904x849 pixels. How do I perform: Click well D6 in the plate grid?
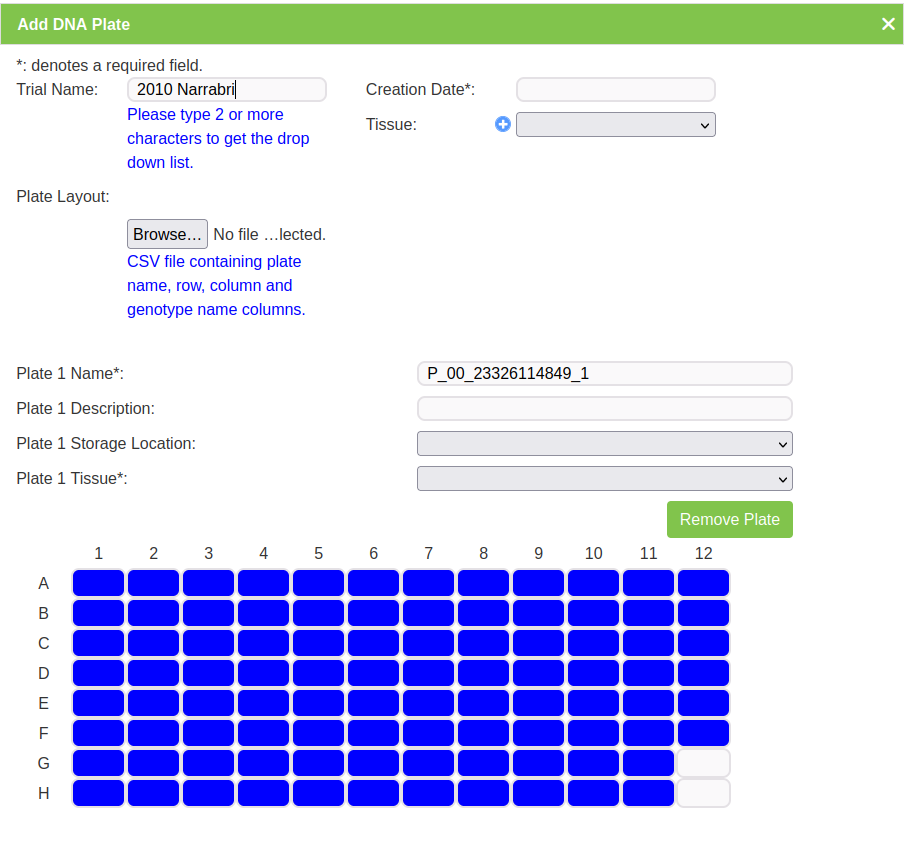(373, 673)
